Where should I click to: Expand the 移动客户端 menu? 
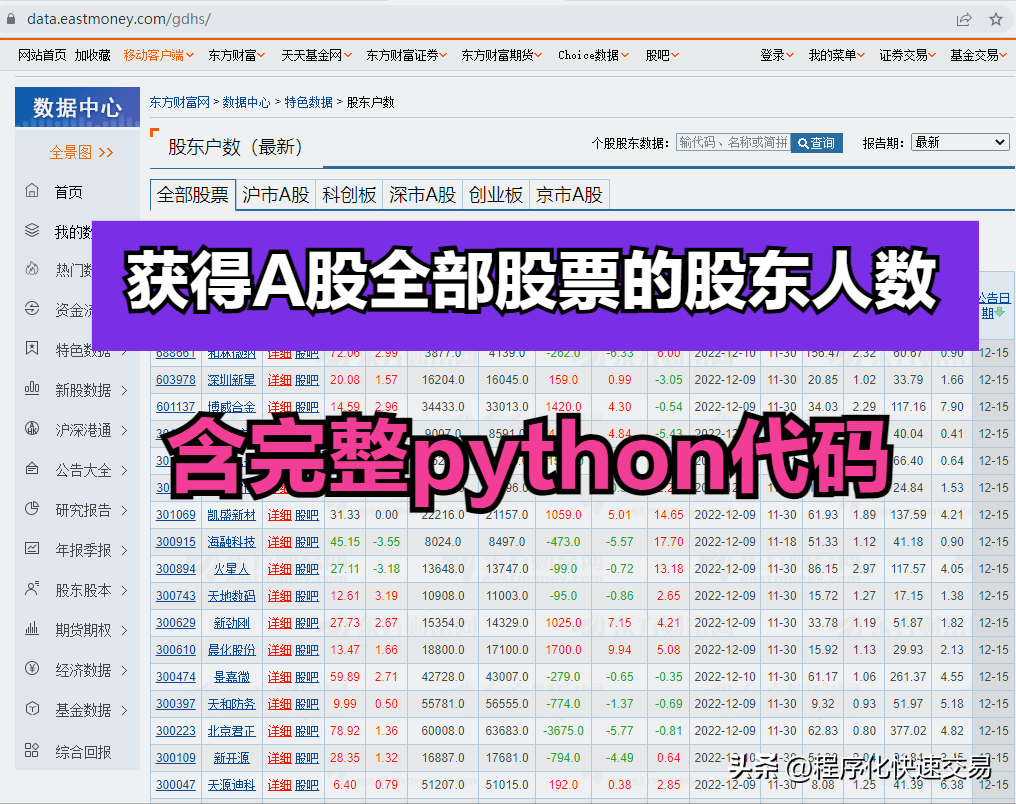[x=159, y=56]
